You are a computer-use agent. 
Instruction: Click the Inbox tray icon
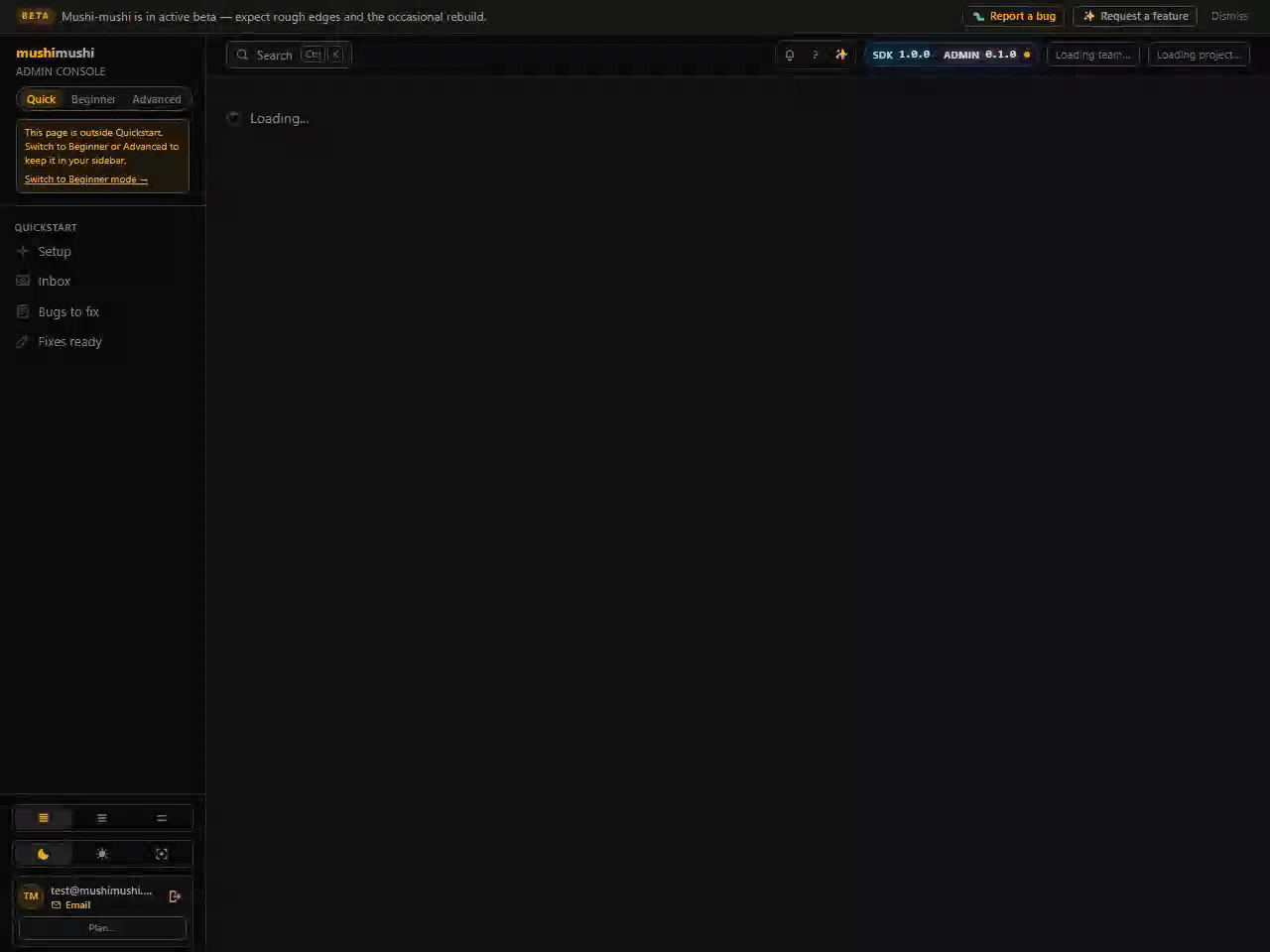[23, 282]
